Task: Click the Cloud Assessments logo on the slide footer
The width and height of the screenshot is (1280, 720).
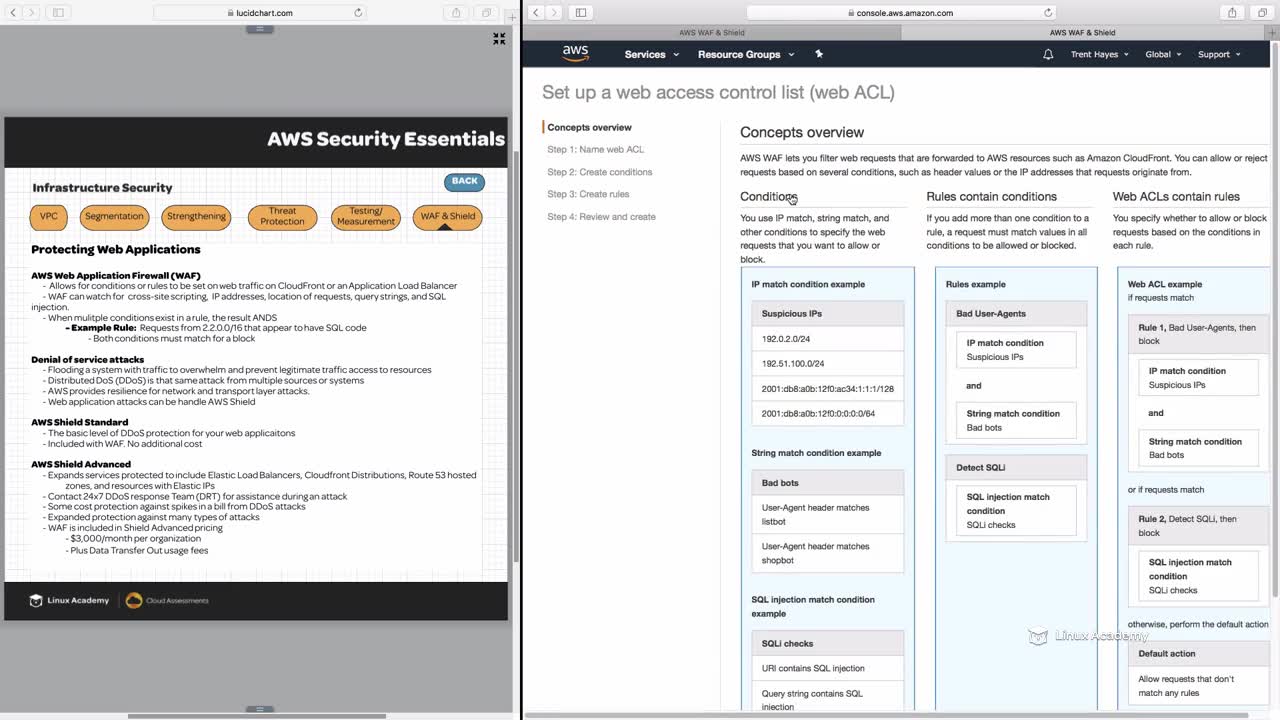Action: (167, 600)
